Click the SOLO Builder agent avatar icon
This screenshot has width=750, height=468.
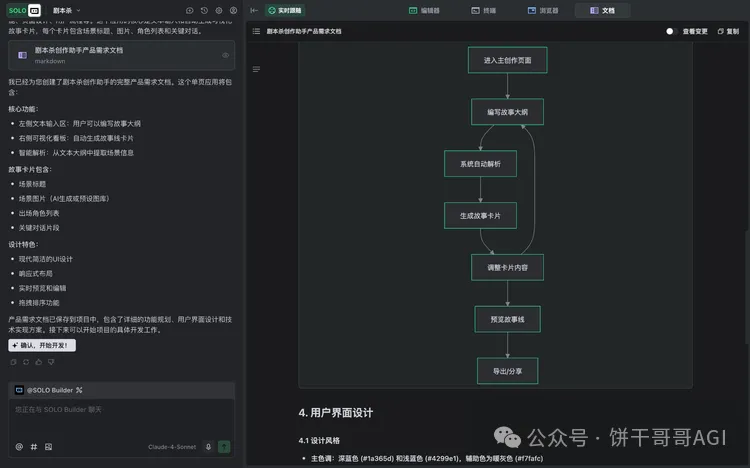[x=19, y=390]
